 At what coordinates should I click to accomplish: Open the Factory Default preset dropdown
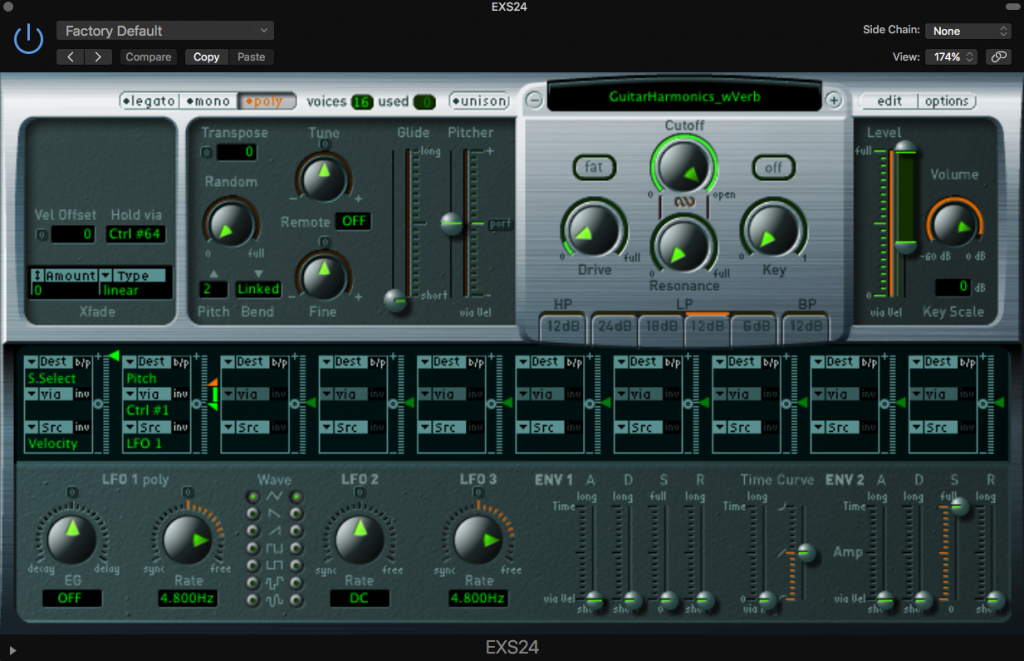pyautogui.click(x=164, y=30)
